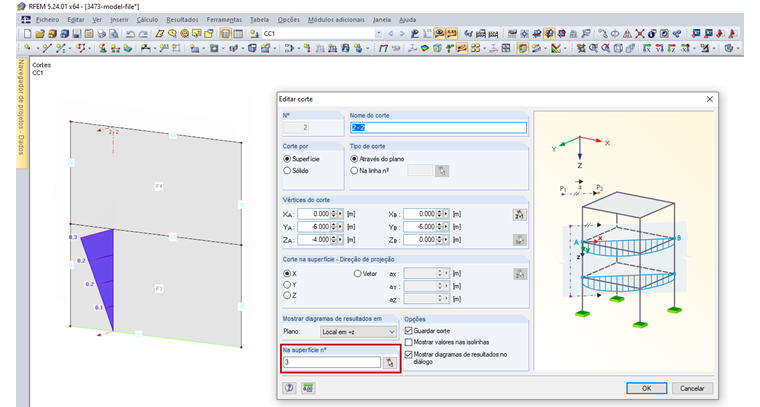Click the surface picker icon beside Na superfície field
760x407 pixels.
(x=389, y=362)
